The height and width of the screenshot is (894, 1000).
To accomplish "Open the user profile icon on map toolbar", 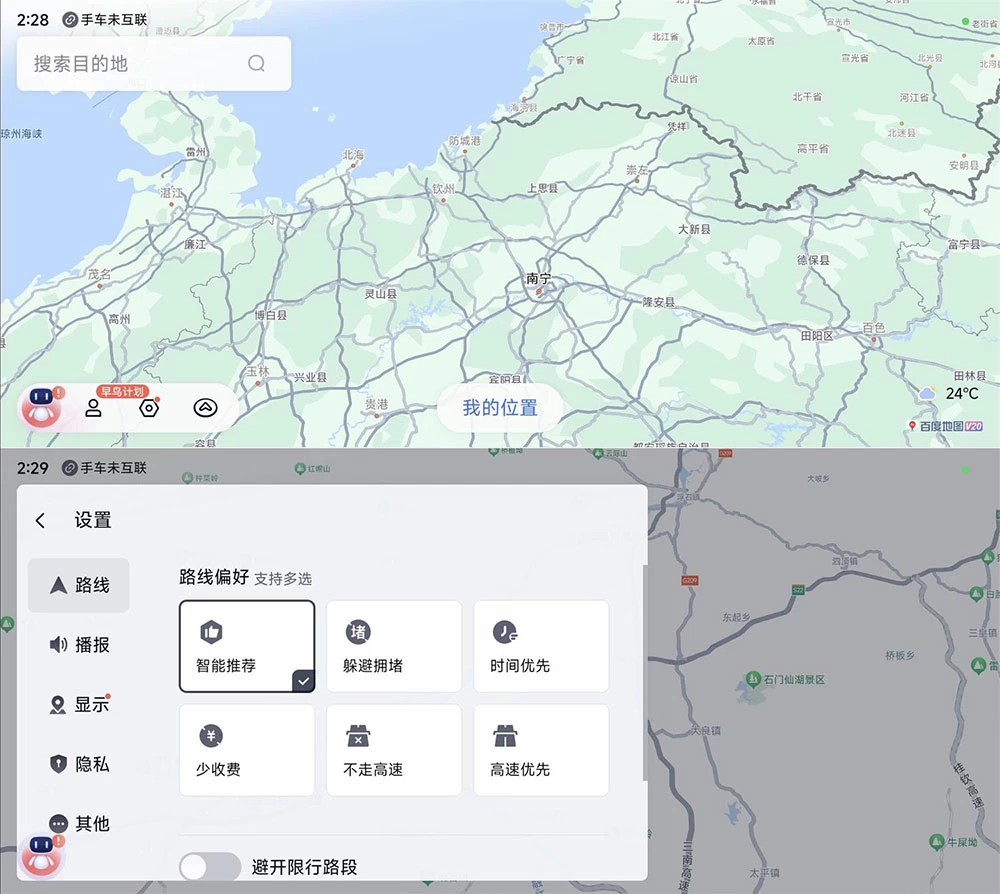I will click(x=94, y=408).
